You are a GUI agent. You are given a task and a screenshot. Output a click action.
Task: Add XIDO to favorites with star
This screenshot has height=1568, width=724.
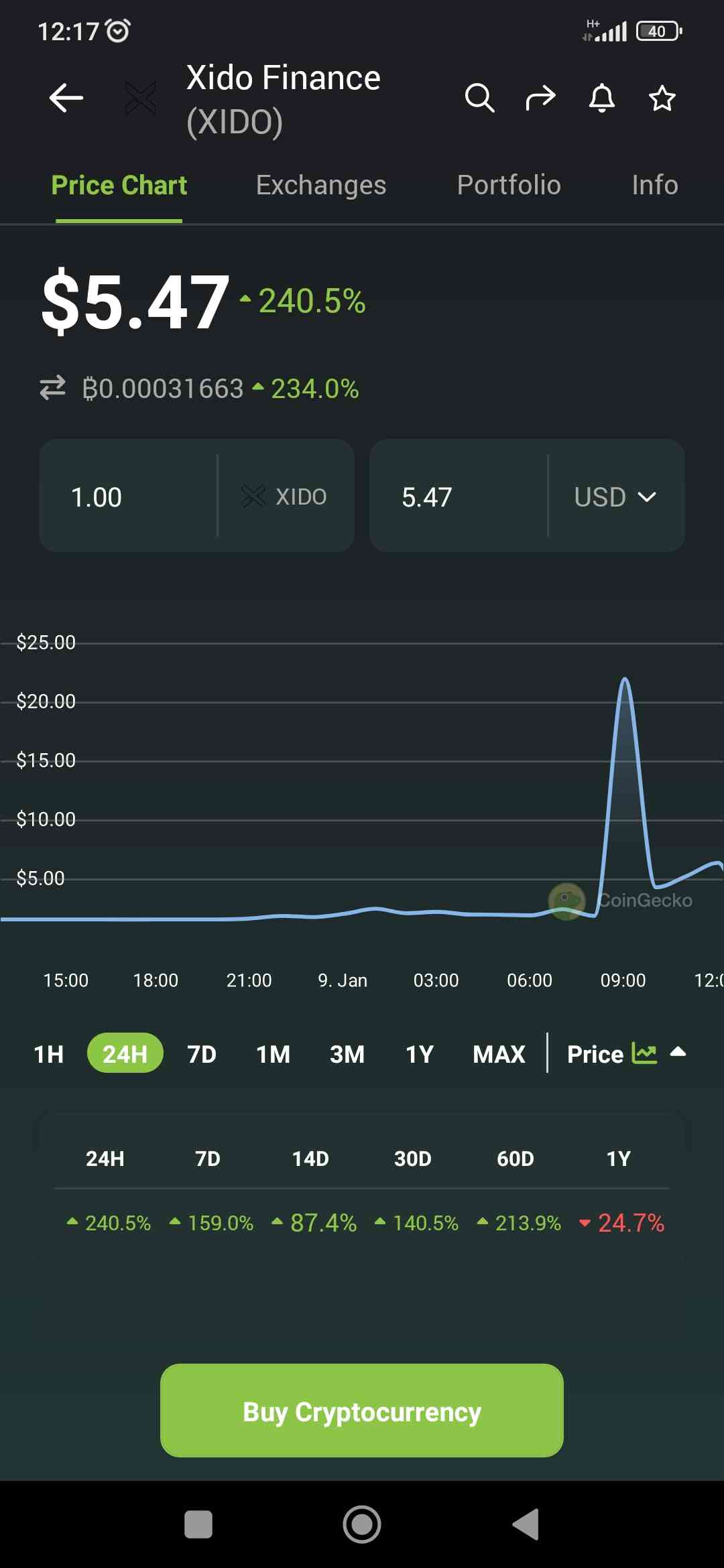(x=662, y=99)
